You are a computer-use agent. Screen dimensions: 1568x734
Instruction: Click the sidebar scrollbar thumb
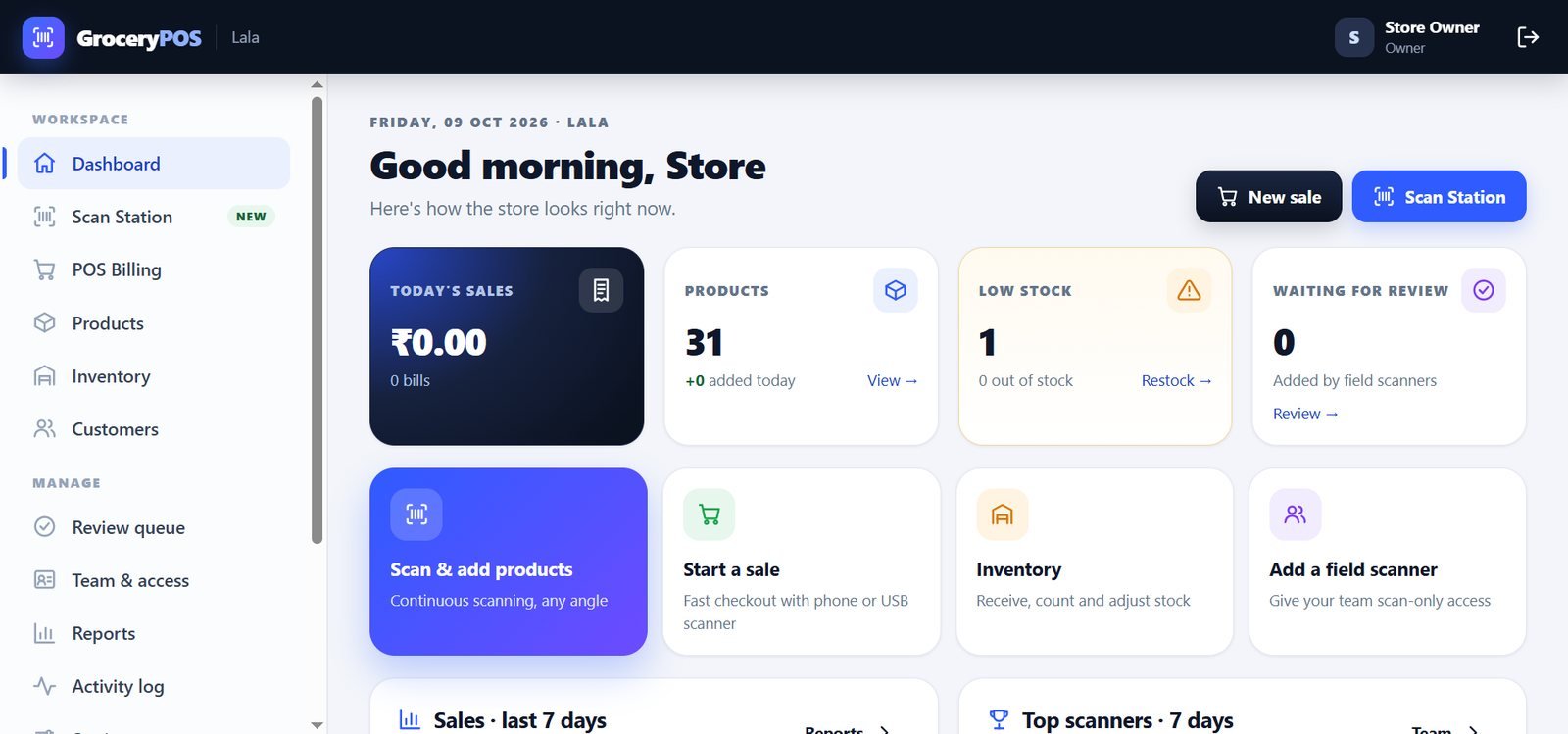click(x=317, y=319)
